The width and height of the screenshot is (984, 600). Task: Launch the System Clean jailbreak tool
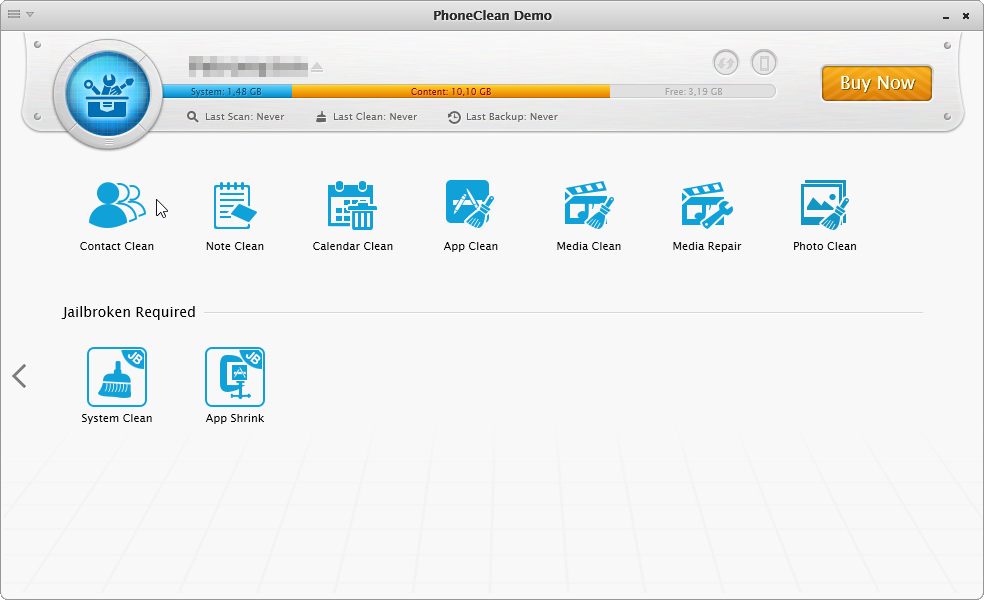click(x=117, y=385)
